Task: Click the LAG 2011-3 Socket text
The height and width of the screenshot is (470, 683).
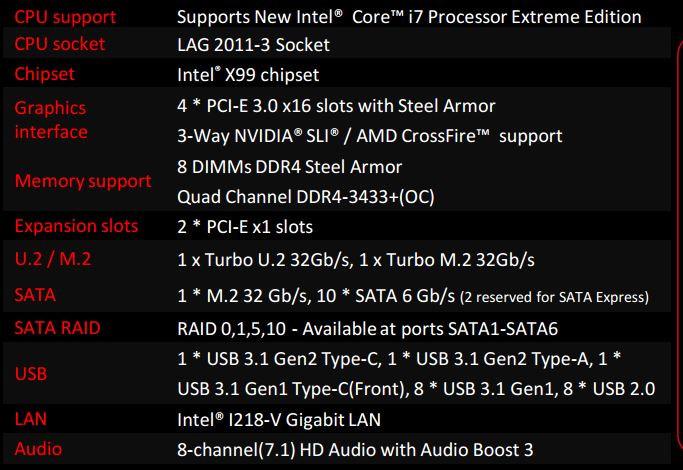Action: click(x=253, y=45)
